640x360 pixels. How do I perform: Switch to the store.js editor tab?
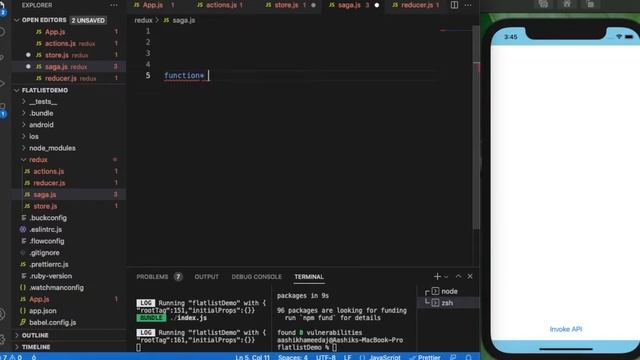pyautogui.click(x=290, y=5)
